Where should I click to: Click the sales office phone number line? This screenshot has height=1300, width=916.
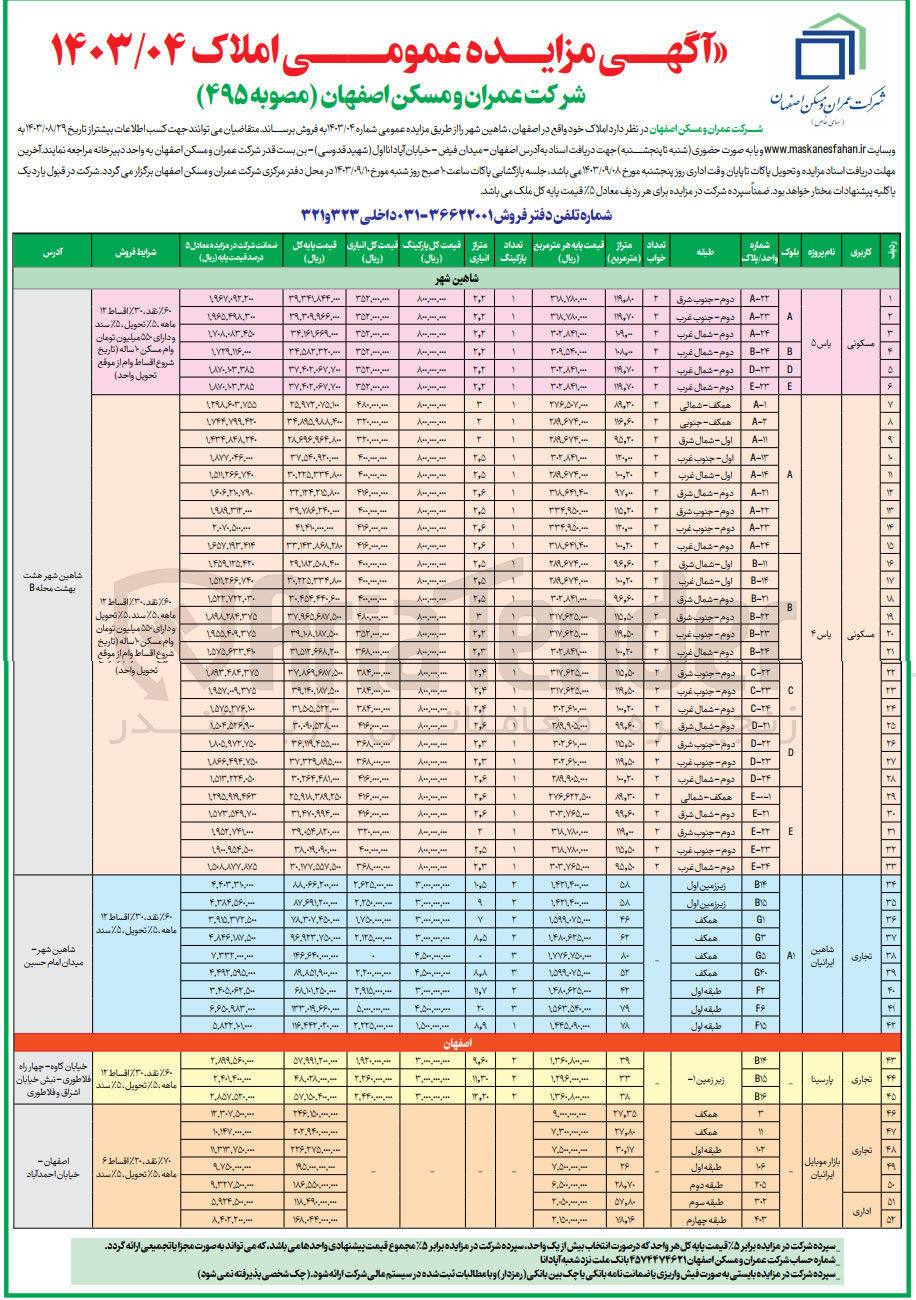455,216
